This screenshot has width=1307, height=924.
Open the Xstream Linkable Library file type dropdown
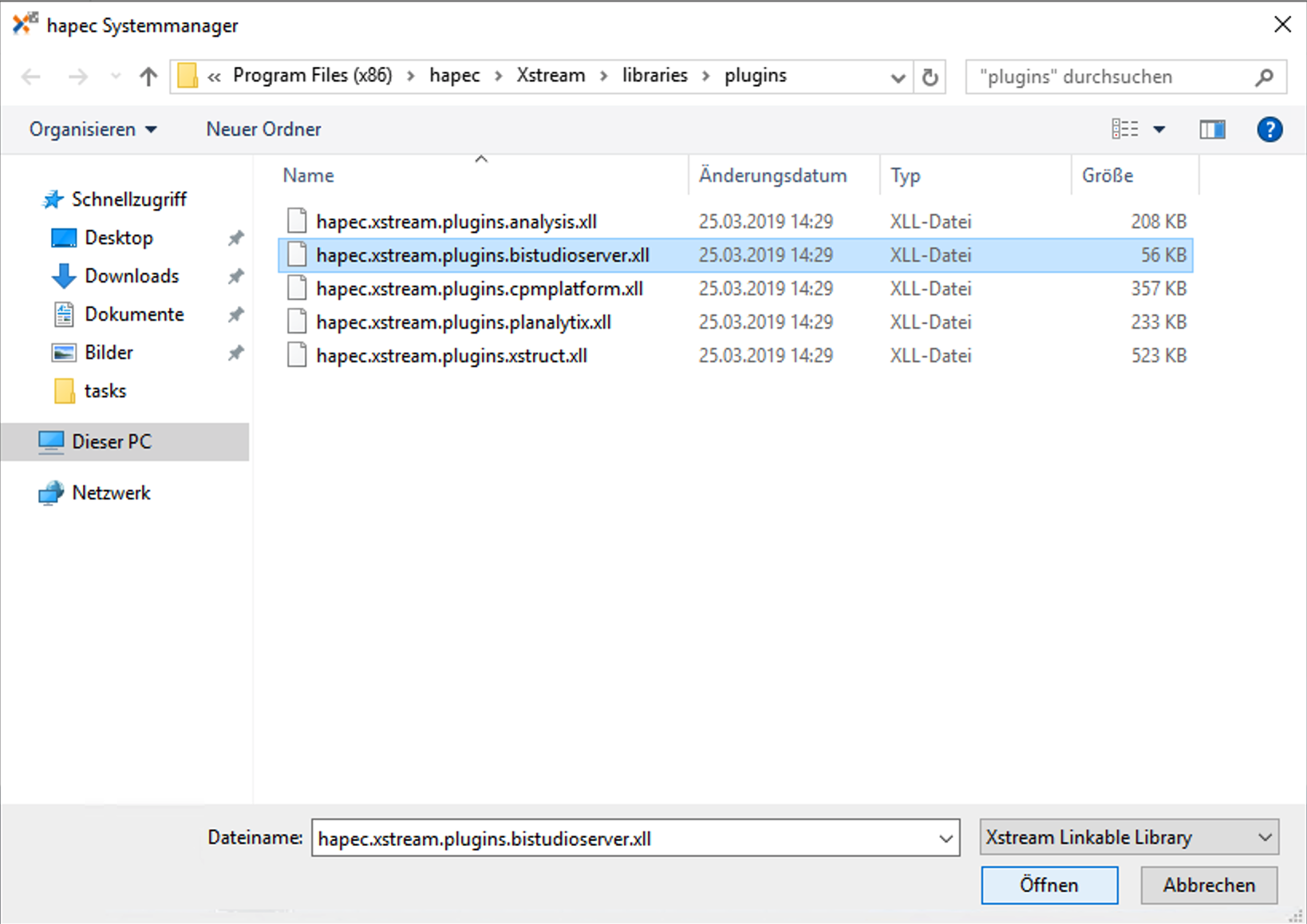(1128, 838)
